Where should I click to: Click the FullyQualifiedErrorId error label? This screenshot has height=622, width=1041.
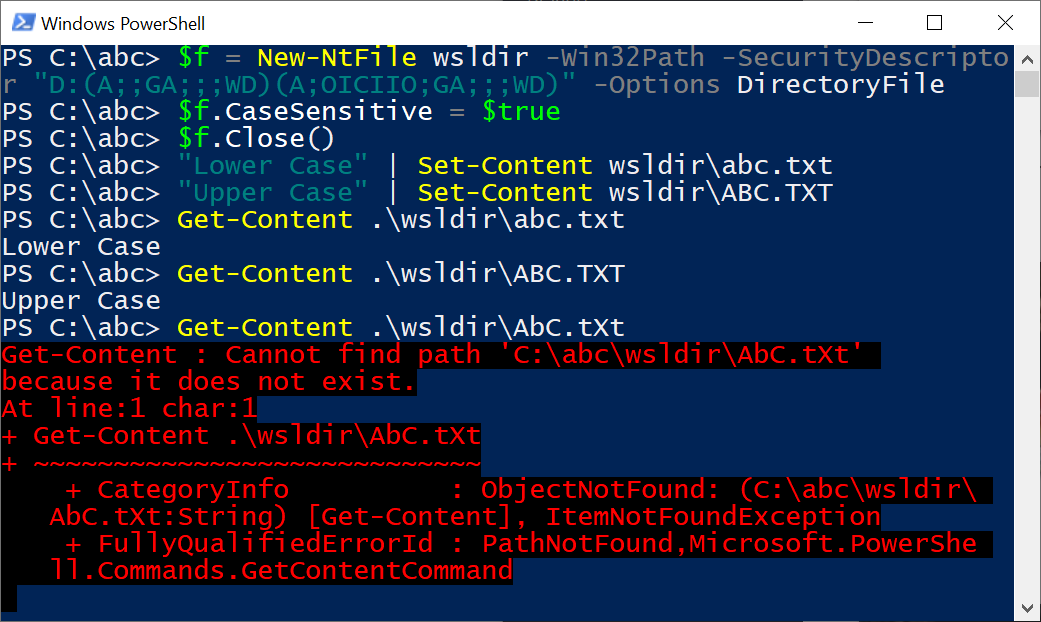coord(266,544)
